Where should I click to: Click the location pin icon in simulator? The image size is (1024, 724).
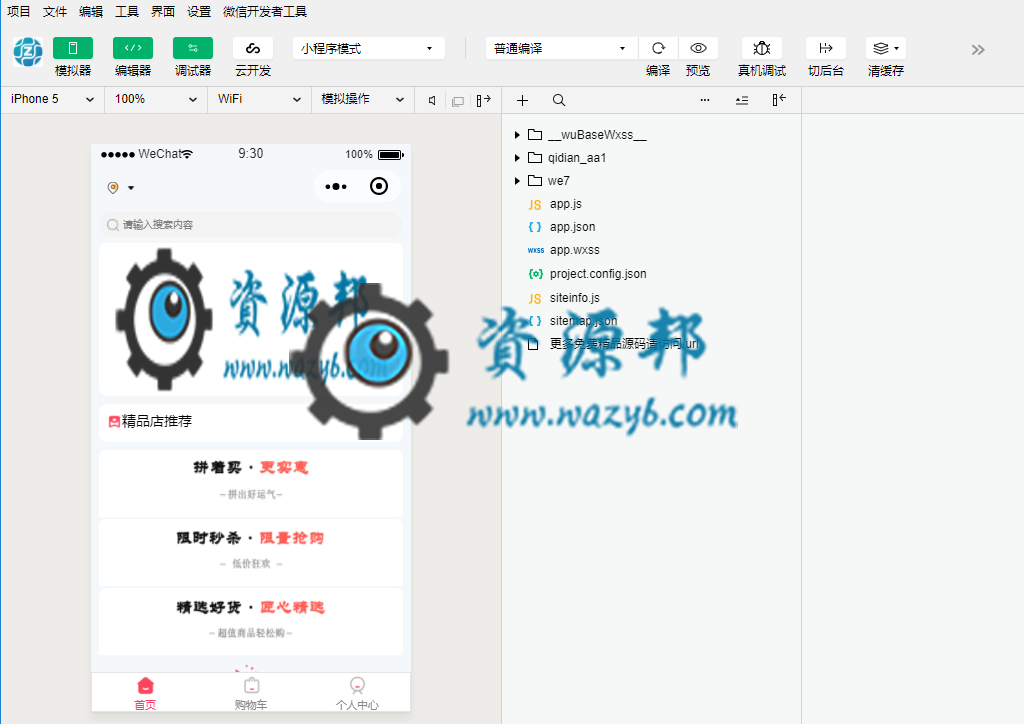point(113,188)
